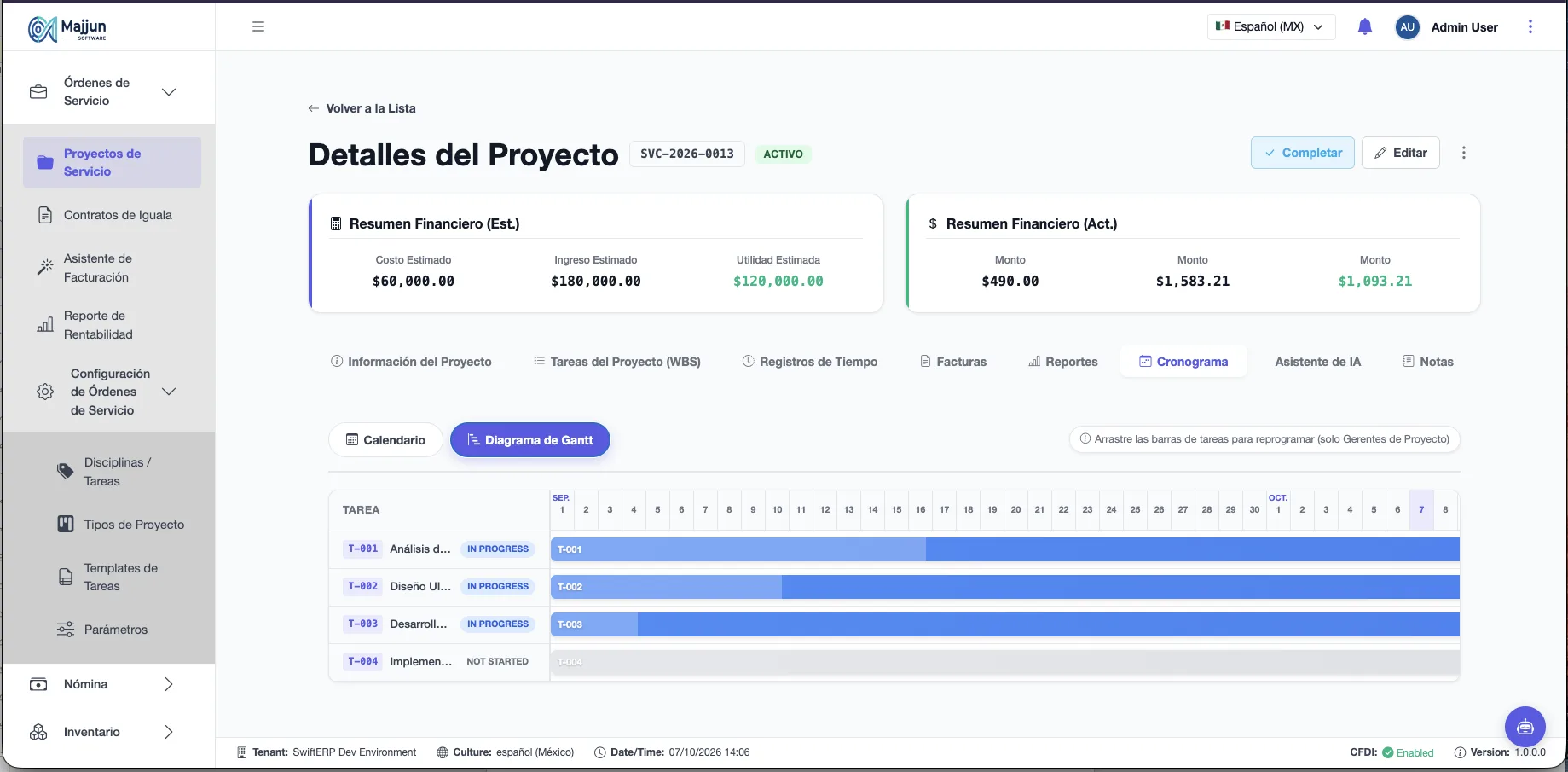
Task: Open the notifications bell
Action: coord(1364,26)
